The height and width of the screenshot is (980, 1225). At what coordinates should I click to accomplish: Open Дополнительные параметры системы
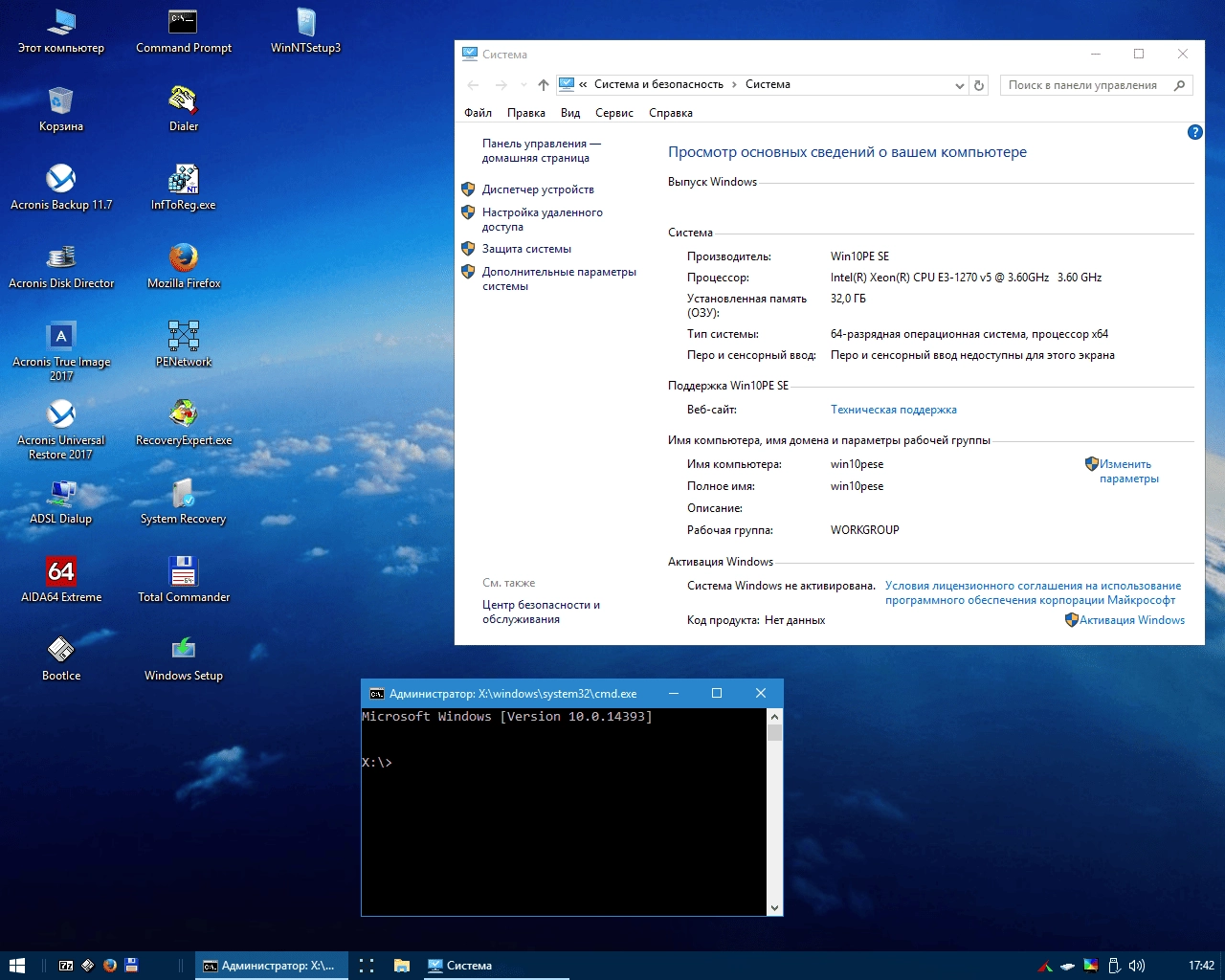coord(559,279)
